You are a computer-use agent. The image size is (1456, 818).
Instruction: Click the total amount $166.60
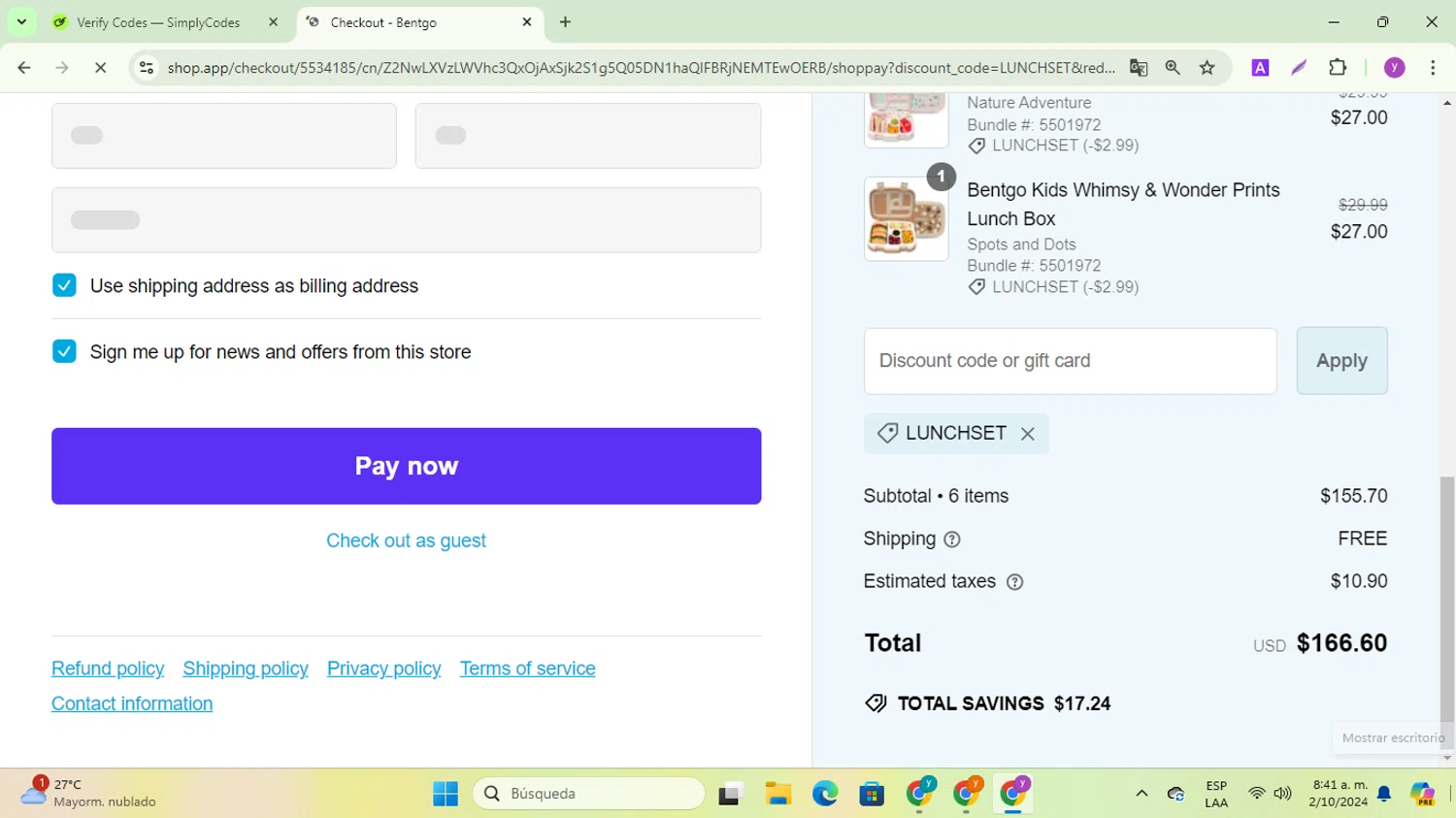[x=1341, y=643]
